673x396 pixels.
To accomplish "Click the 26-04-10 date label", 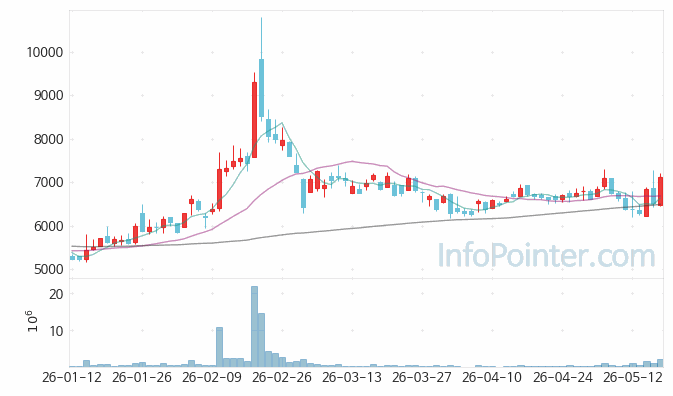I will click(x=492, y=378).
